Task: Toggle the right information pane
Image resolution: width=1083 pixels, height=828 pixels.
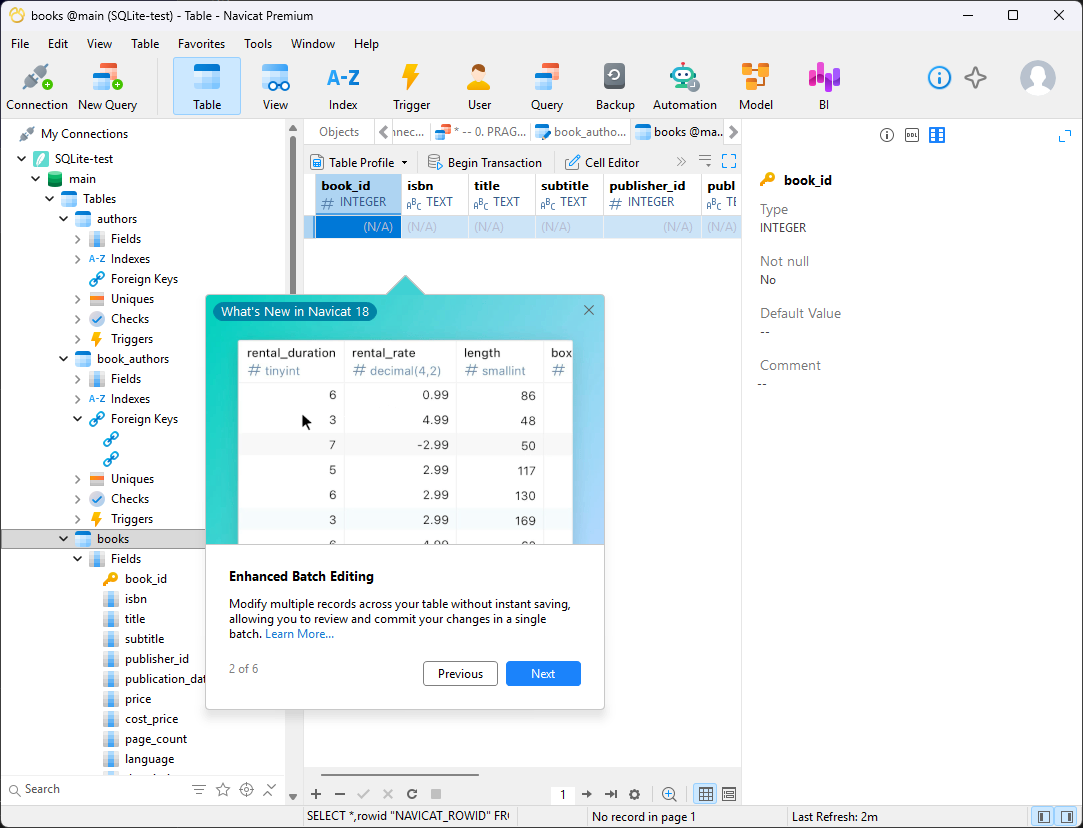Action: [1067, 817]
